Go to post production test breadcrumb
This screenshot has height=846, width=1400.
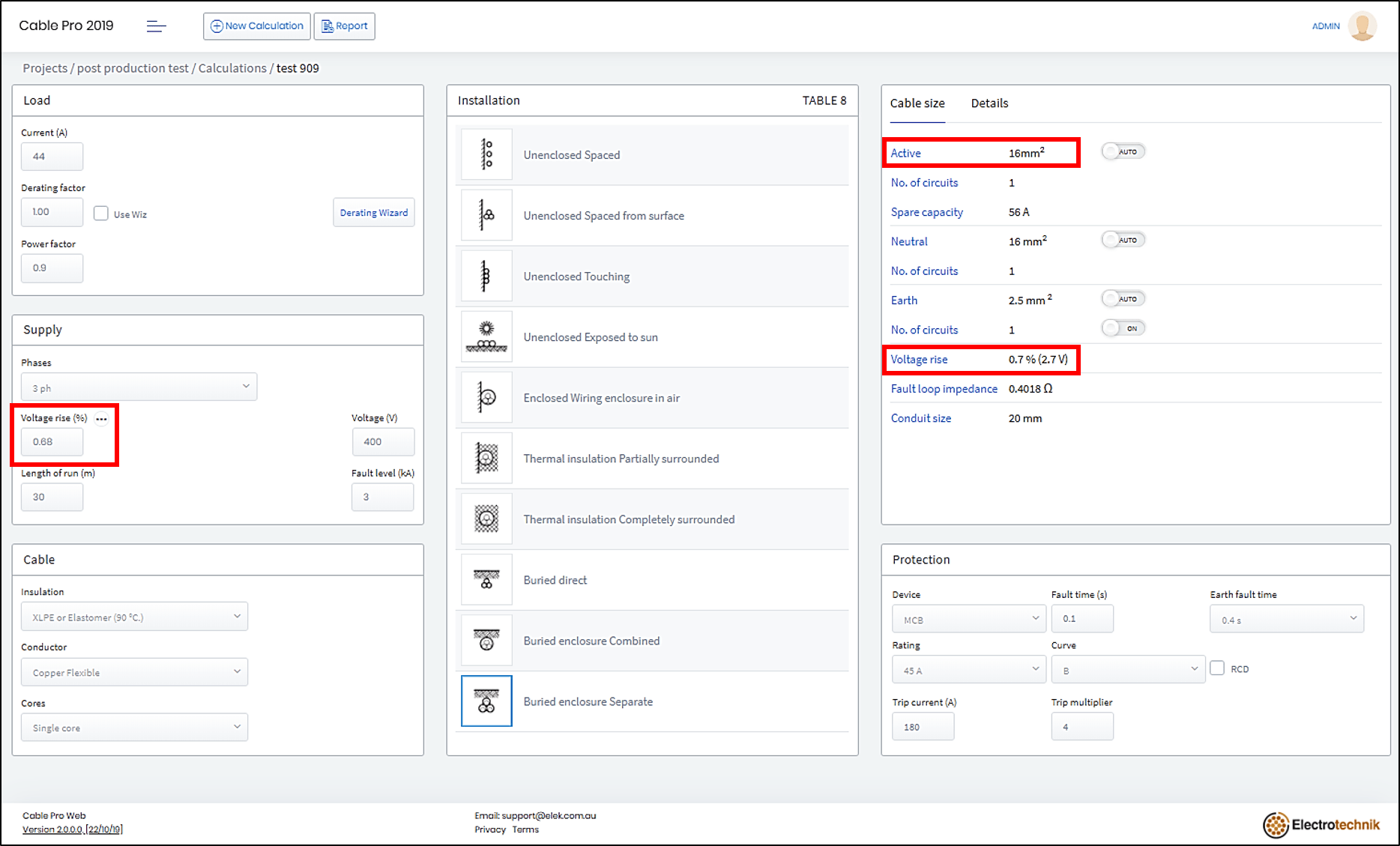click(x=133, y=68)
